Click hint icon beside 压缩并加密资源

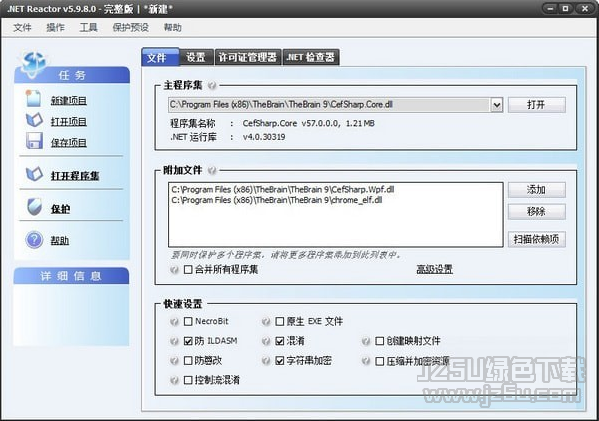(366, 361)
